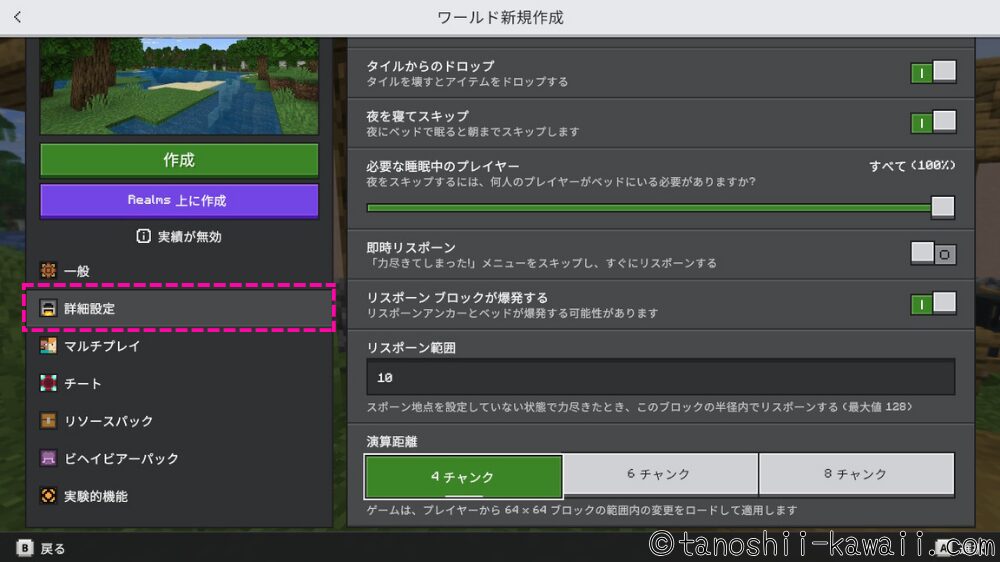Image resolution: width=1000 pixels, height=562 pixels.
Task: Select 8 チャンク simulation distance
Action: [x=857, y=474]
